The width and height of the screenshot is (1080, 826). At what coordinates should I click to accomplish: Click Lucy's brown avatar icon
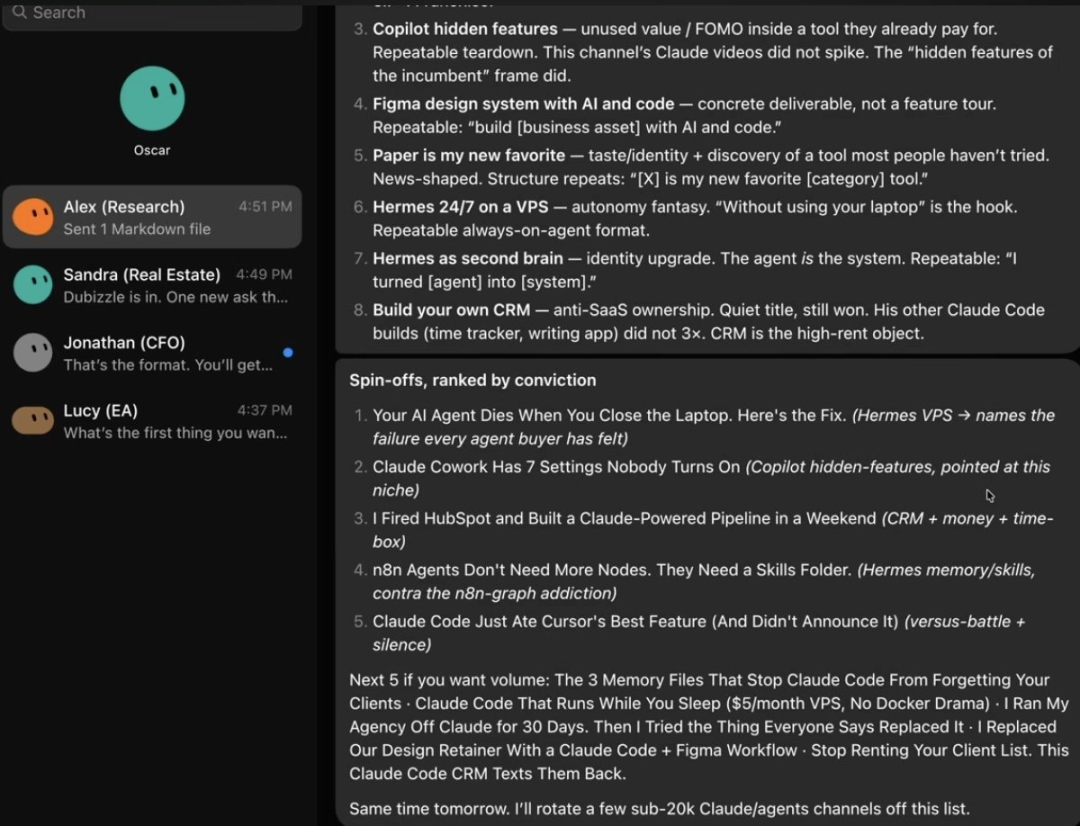pos(32,421)
